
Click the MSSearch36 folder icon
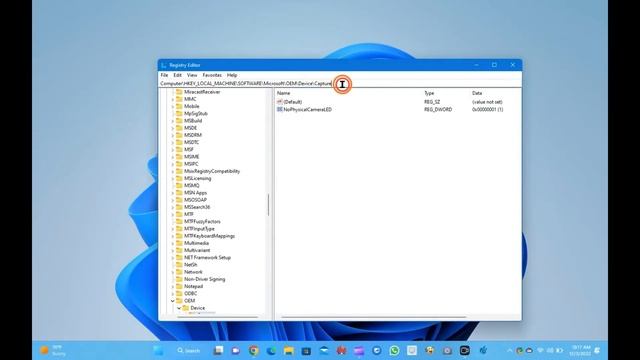pyautogui.click(x=179, y=207)
